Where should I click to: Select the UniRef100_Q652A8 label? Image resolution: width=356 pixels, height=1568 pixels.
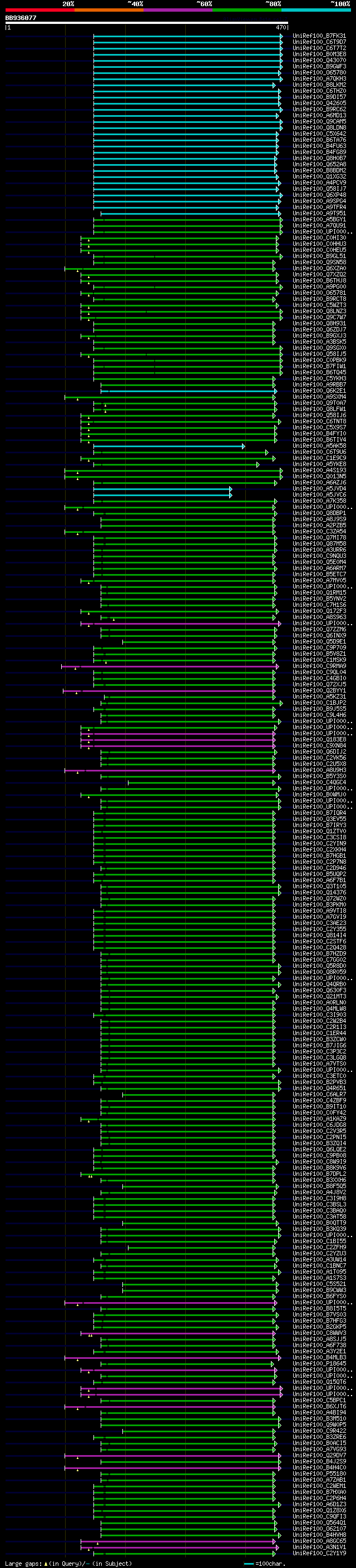coord(319,164)
